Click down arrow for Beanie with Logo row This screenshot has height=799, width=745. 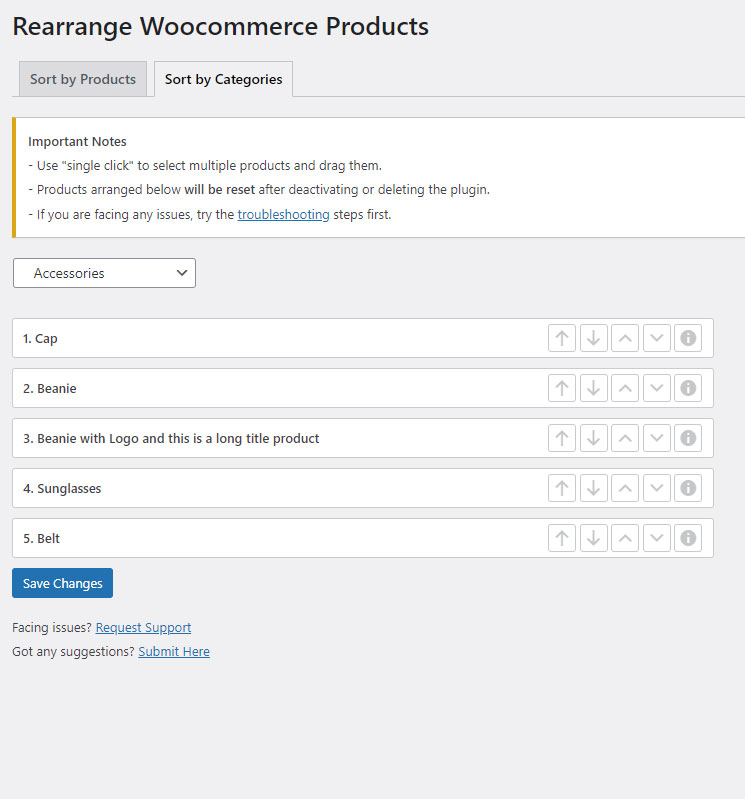593,438
